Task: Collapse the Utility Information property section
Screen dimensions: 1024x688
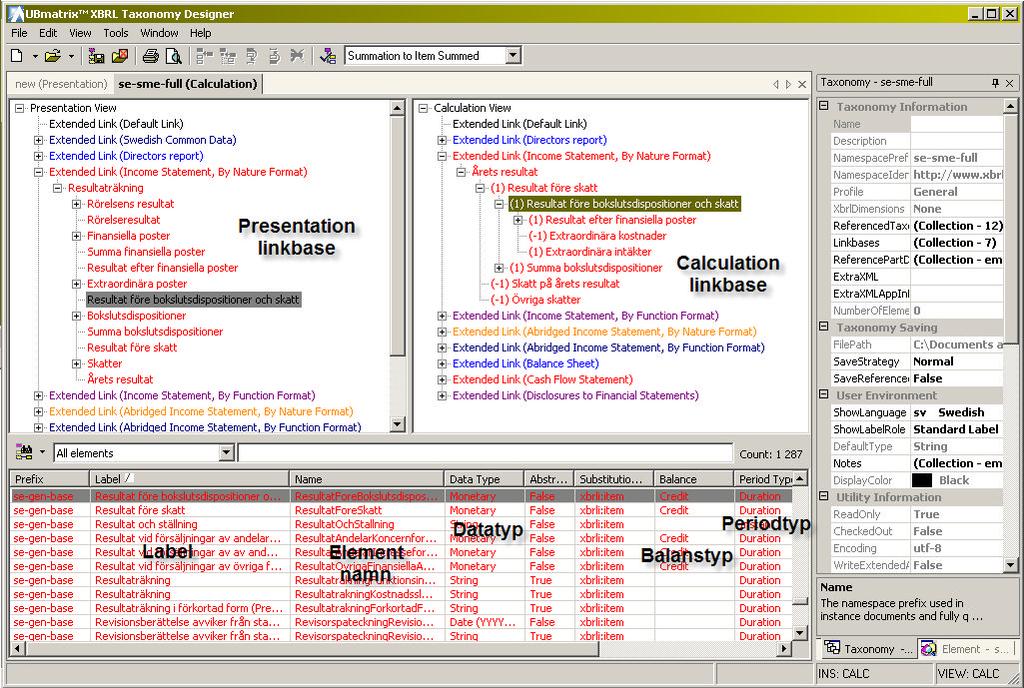Action: tap(824, 496)
